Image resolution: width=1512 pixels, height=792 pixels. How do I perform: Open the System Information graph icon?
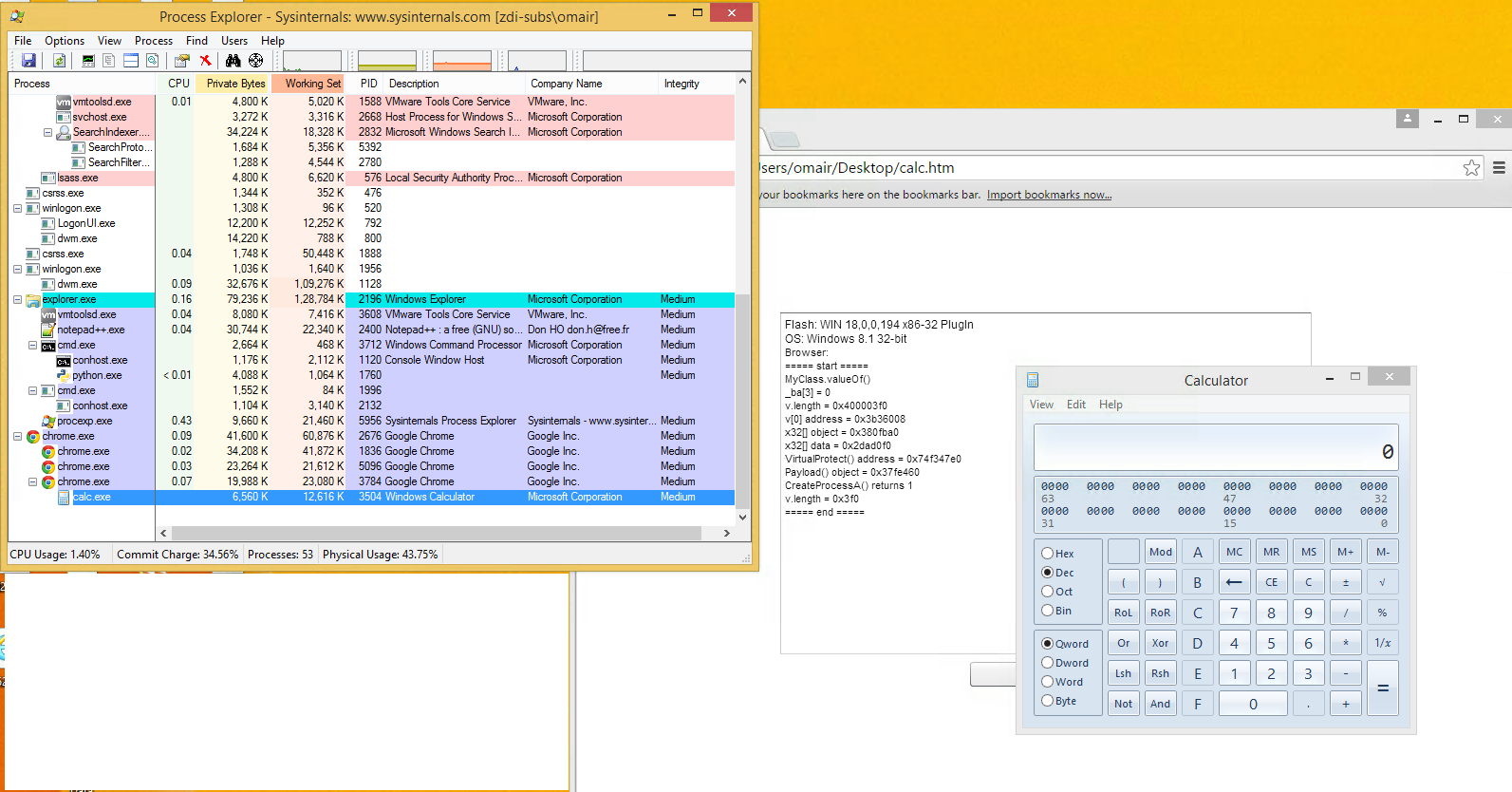(88, 61)
